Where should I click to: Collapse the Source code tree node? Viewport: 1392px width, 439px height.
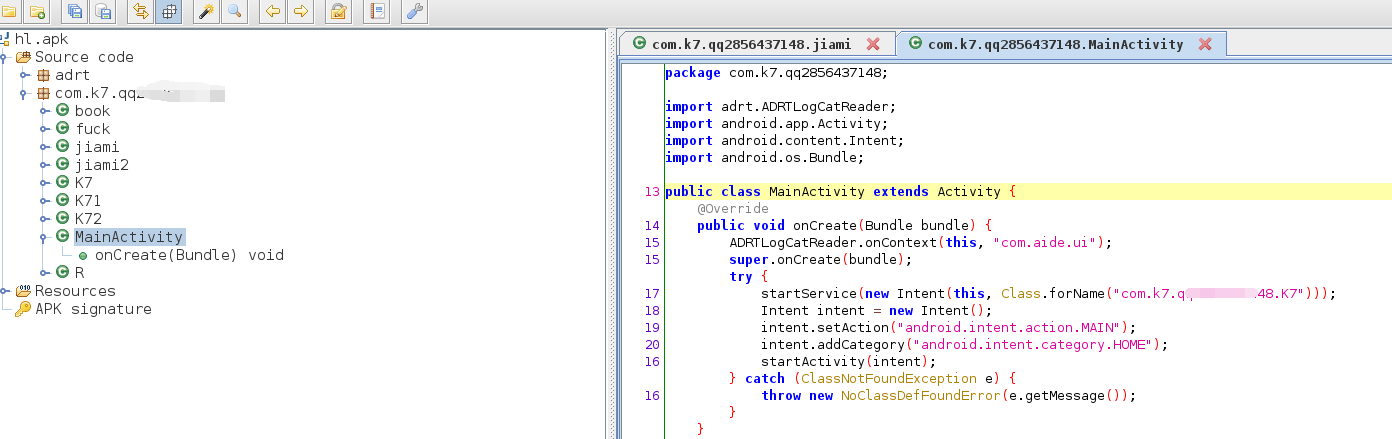(x=5, y=57)
